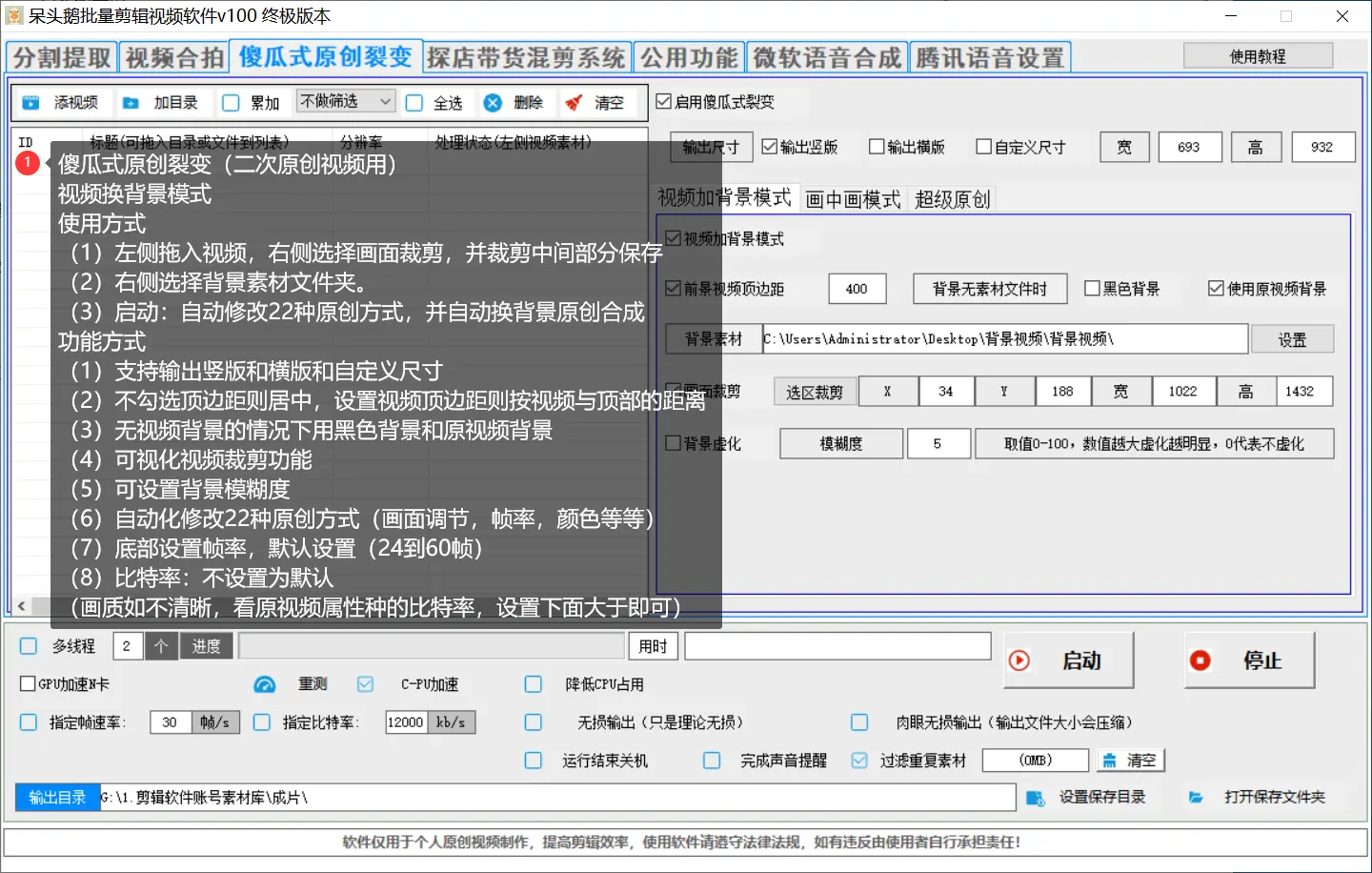Click the 重测 retest cloud icon
This screenshot has width=1372, height=873.
pyautogui.click(x=264, y=683)
